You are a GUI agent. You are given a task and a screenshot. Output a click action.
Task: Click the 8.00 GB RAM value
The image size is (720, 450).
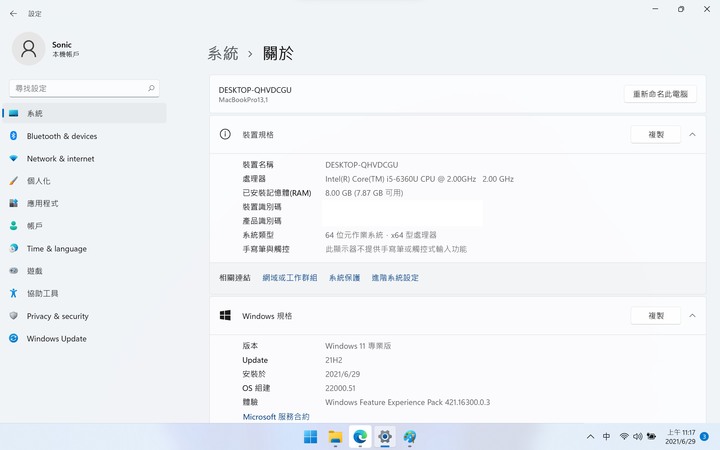[x=364, y=193]
